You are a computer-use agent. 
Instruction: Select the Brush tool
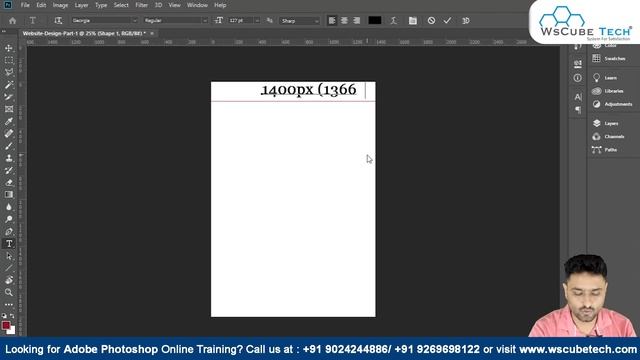pyautogui.click(x=9, y=146)
